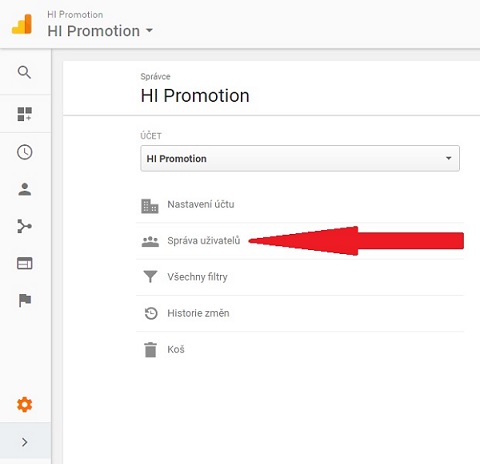Screen dimensions: 480x464
Task: Expand the sidebar with the chevron arrow
Action: tap(25, 442)
